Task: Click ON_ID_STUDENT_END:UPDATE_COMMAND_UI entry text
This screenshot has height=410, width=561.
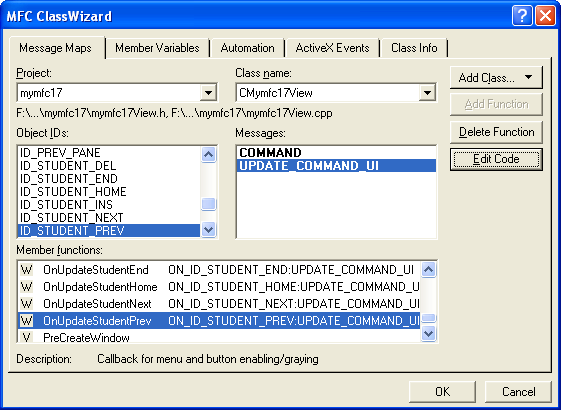Action: pyautogui.click(x=291, y=270)
